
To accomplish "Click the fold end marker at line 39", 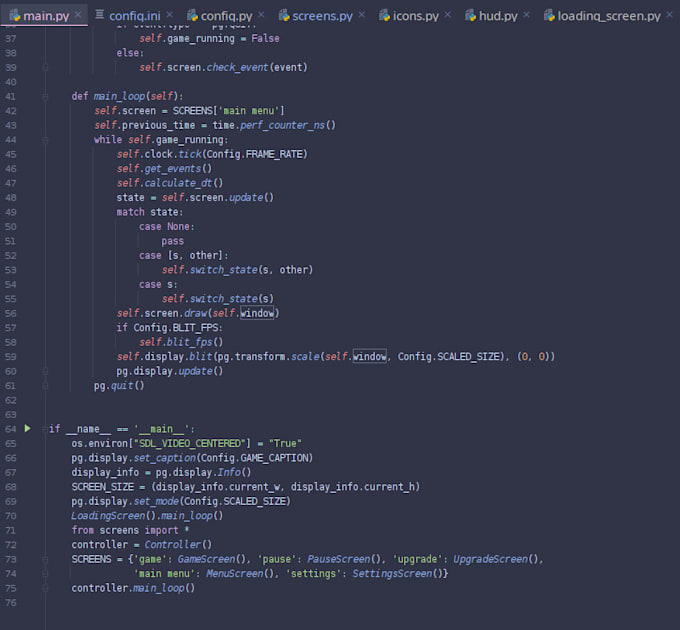I will pyautogui.click(x=45, y=68).
